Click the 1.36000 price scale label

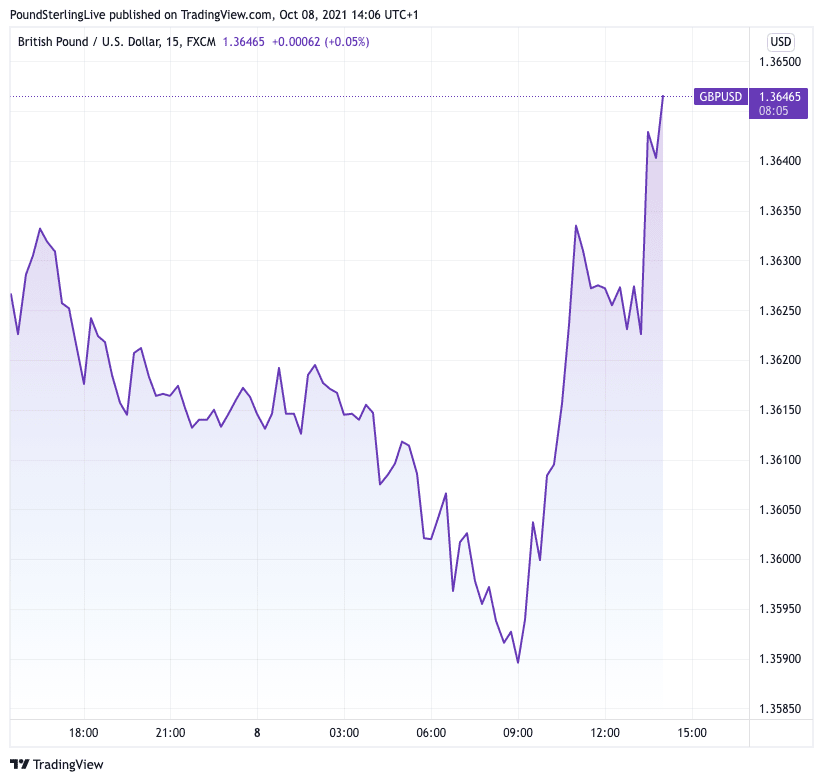pos(780,559)
